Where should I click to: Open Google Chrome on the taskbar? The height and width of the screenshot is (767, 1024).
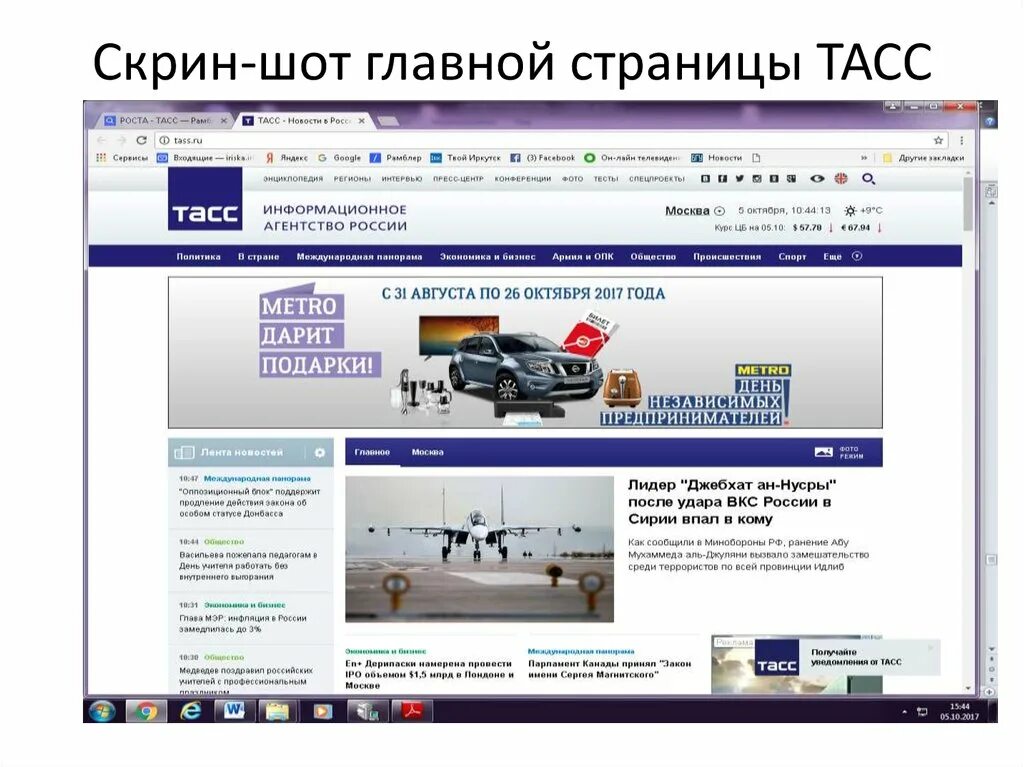(x=146, y=711)
